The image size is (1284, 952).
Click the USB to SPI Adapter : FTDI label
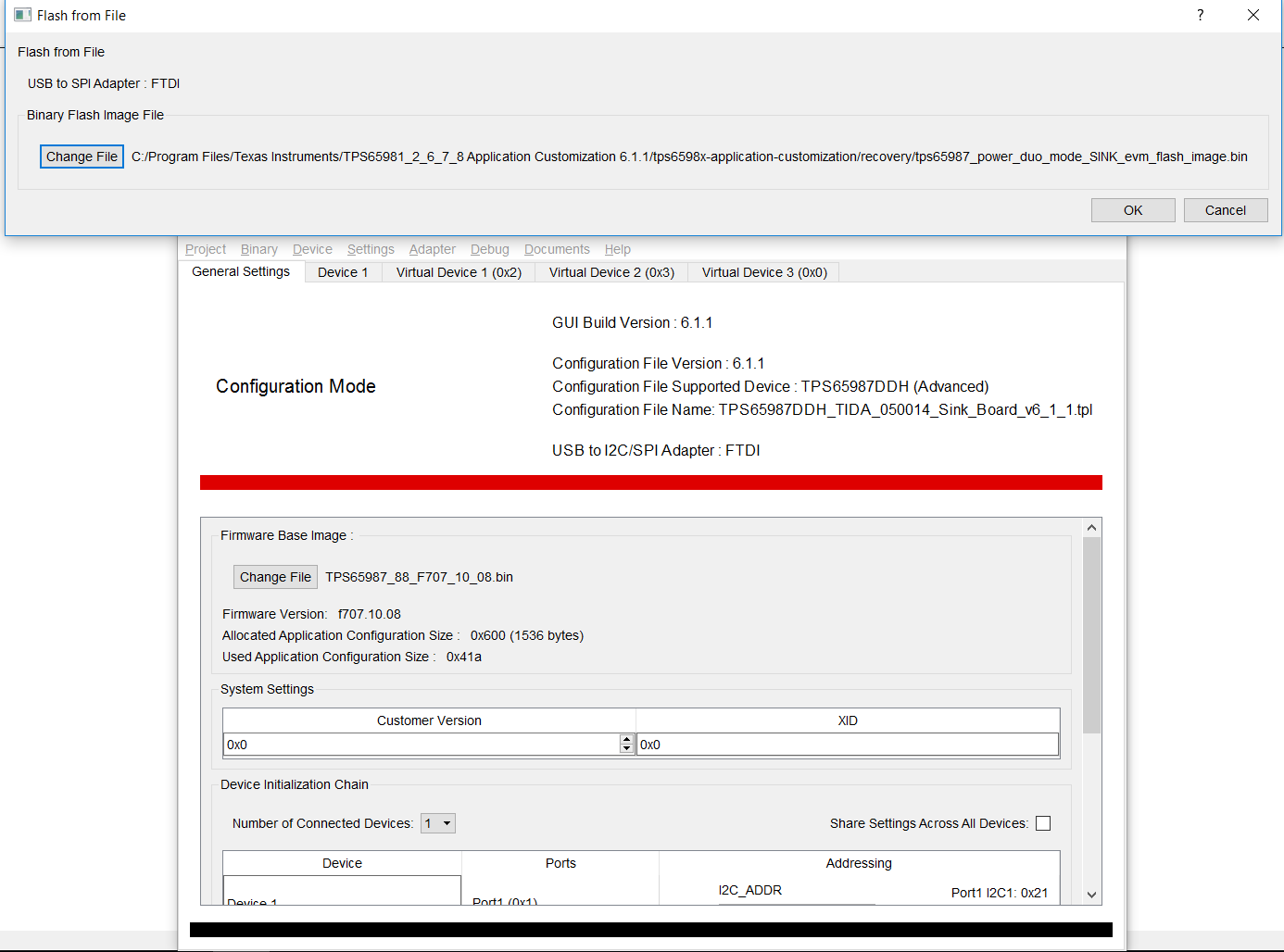click(104, 83)
